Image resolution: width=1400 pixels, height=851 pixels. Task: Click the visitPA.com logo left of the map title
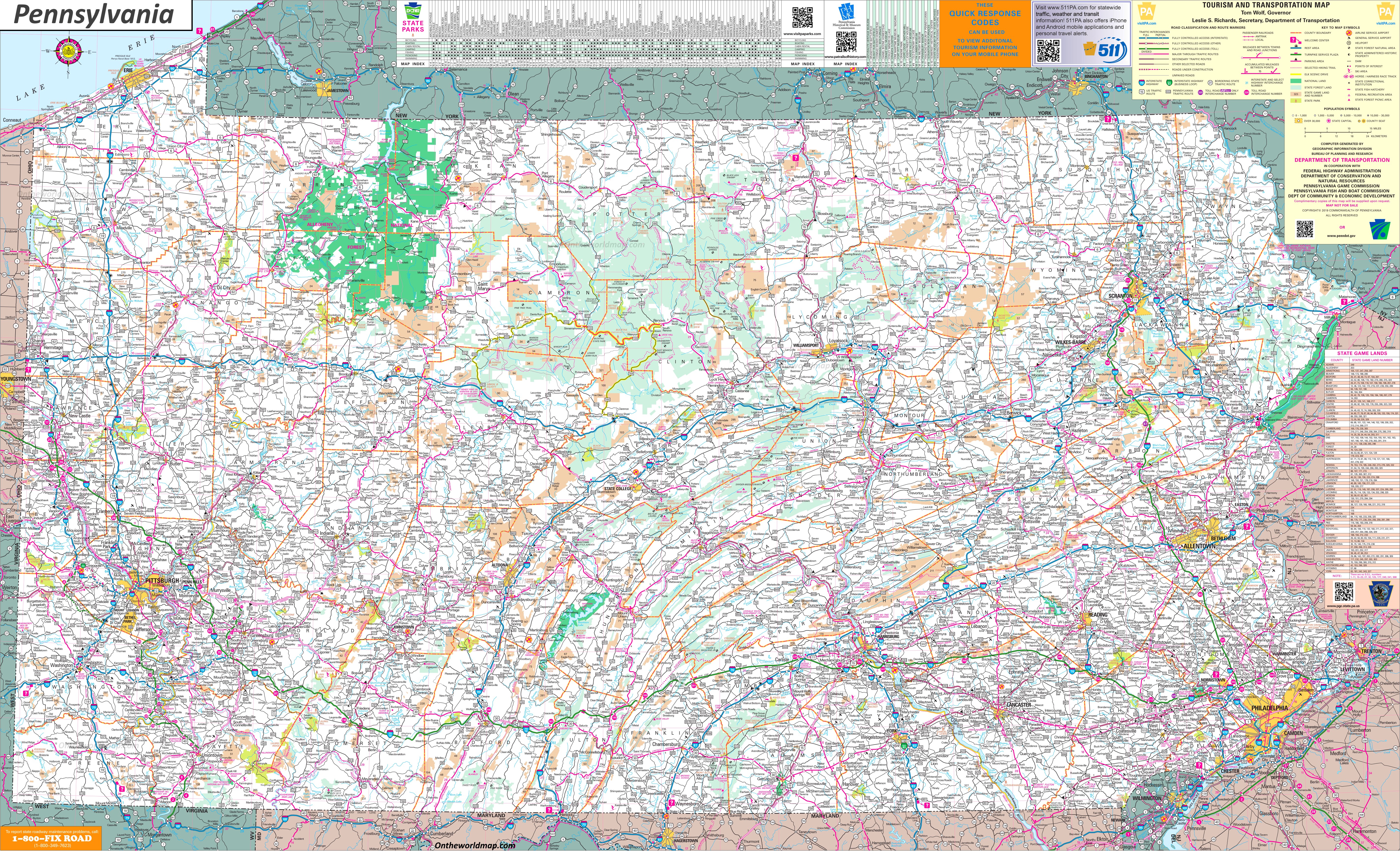(1147, 14)
